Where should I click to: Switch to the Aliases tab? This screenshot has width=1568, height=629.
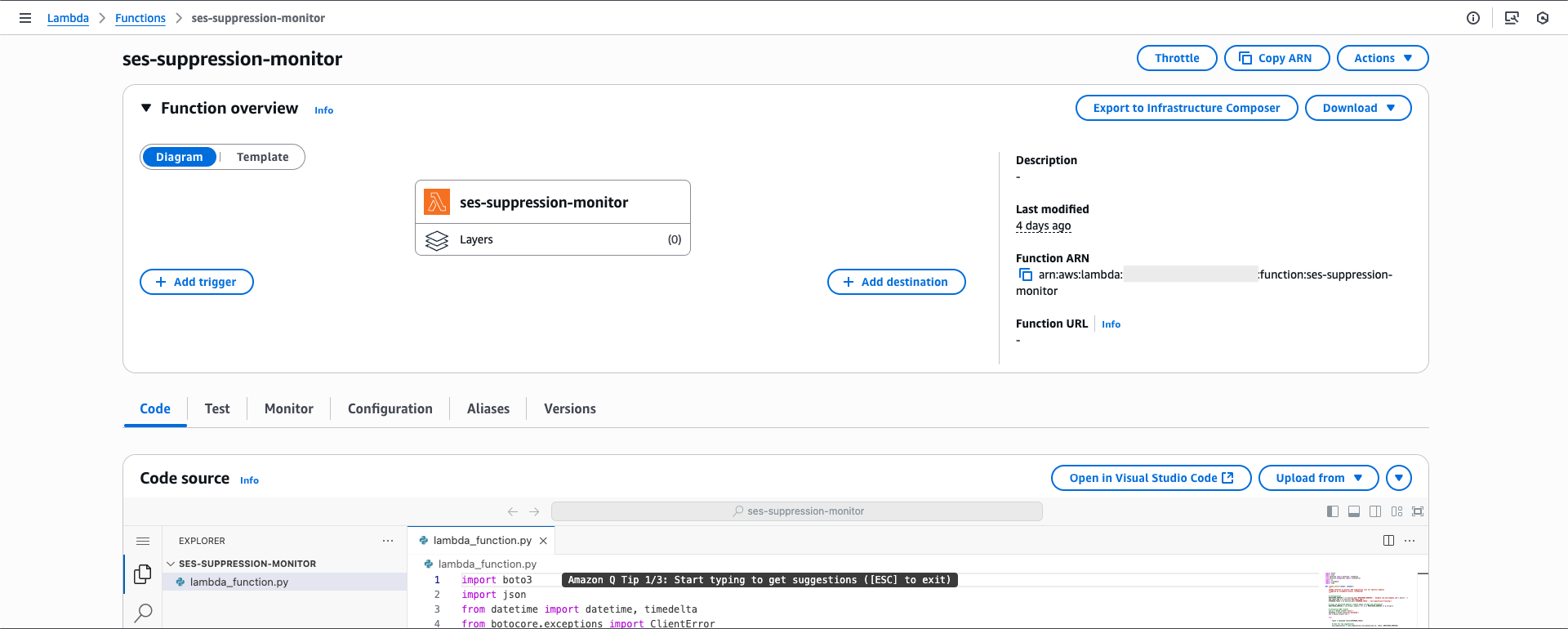(488, 408)
